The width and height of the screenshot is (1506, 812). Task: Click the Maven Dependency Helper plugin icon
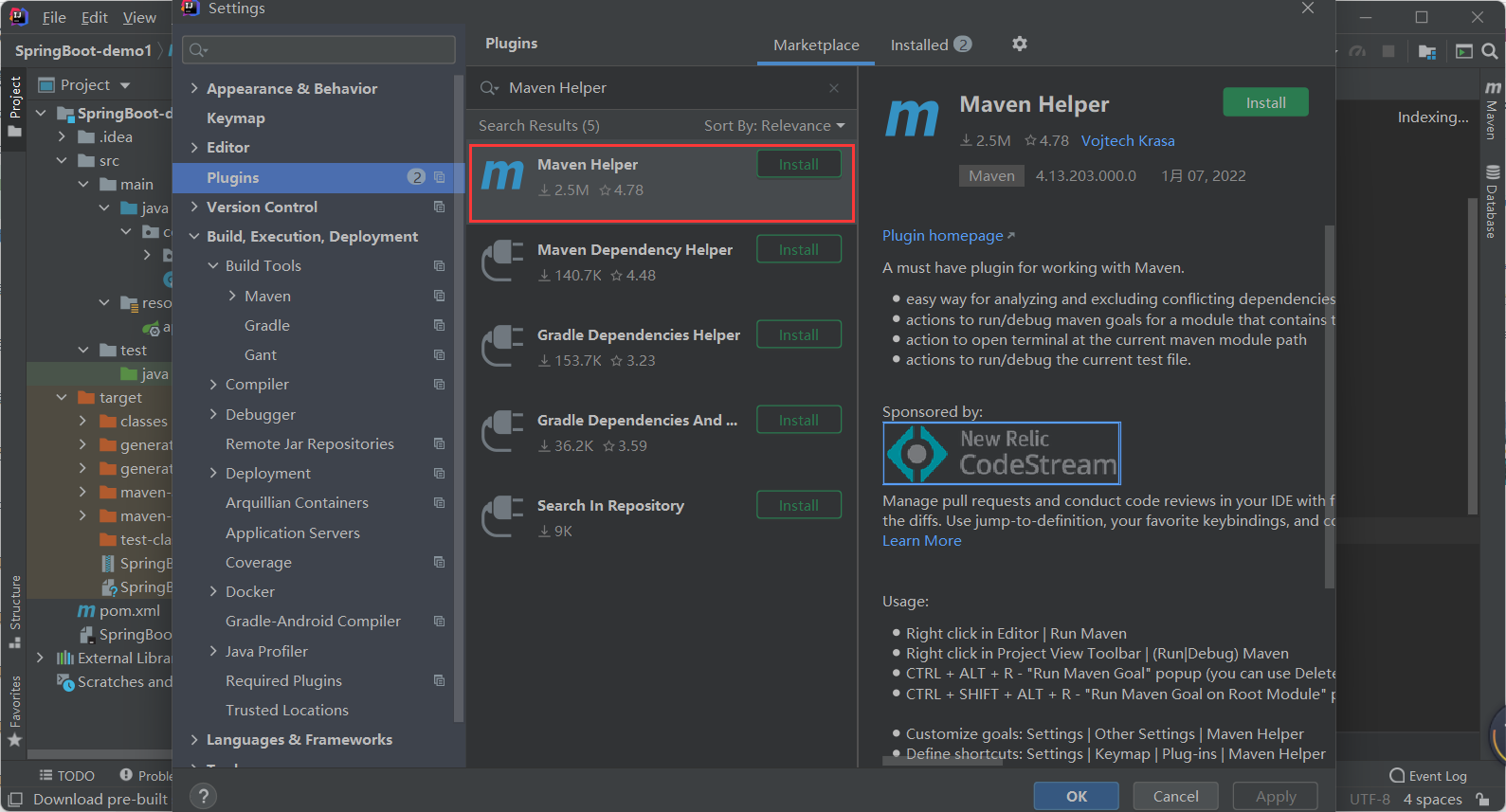coord(502,262)
